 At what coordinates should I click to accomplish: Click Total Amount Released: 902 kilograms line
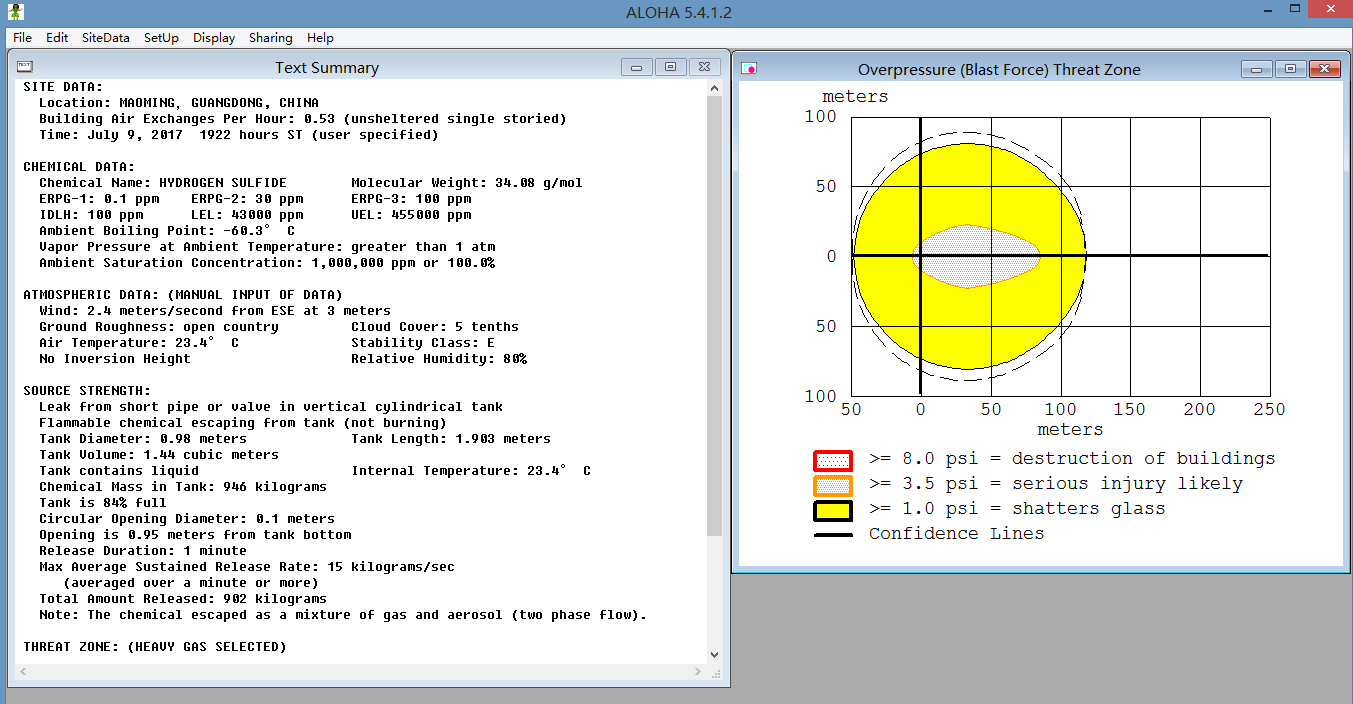(183, 599)
